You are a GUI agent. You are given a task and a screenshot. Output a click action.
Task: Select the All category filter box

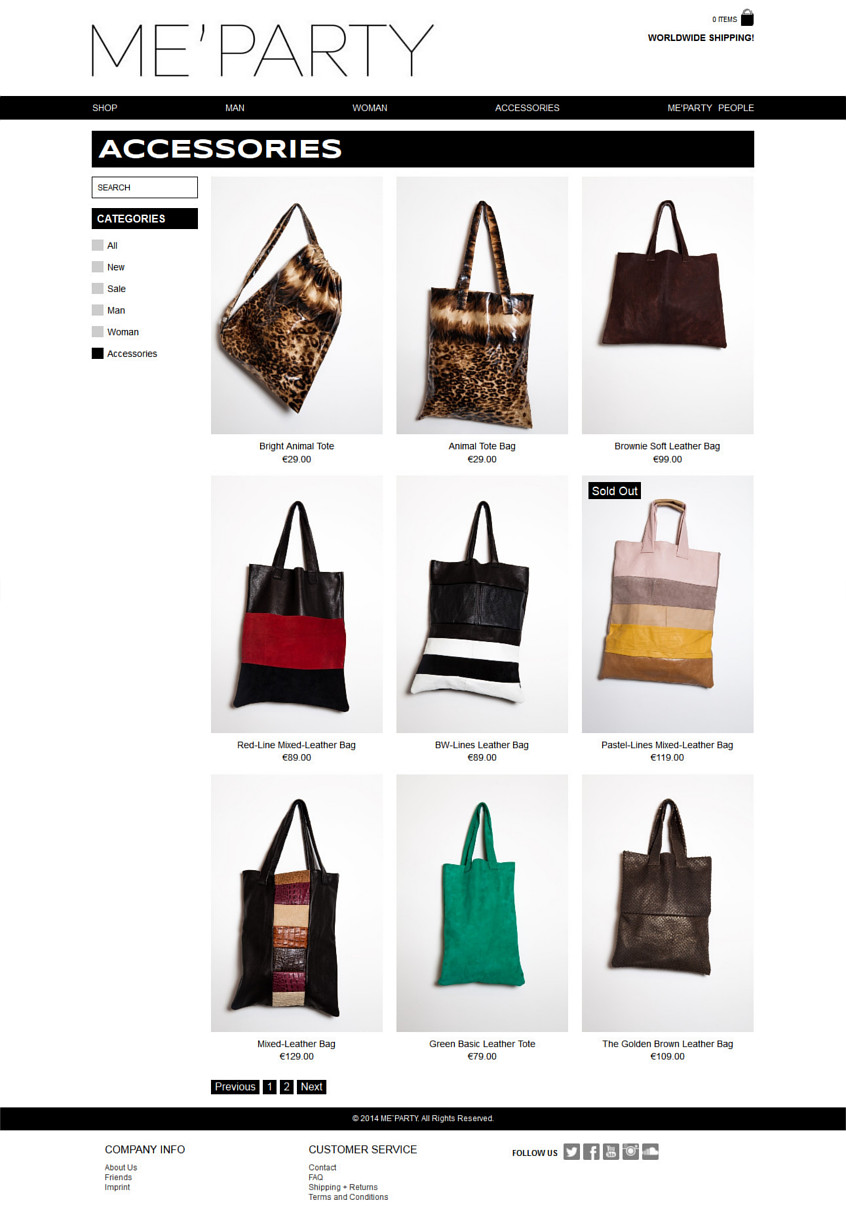coord(97,245)
